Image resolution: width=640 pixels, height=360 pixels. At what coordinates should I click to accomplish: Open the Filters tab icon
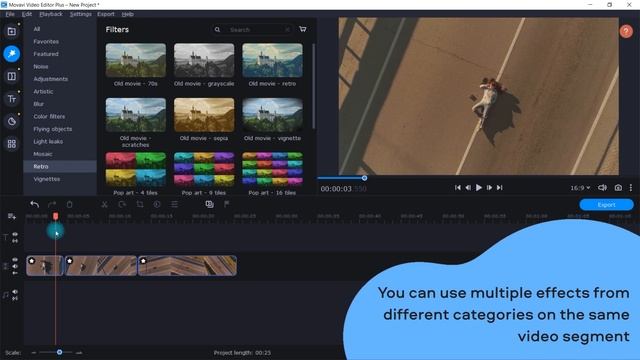click(x=11, y=53)
